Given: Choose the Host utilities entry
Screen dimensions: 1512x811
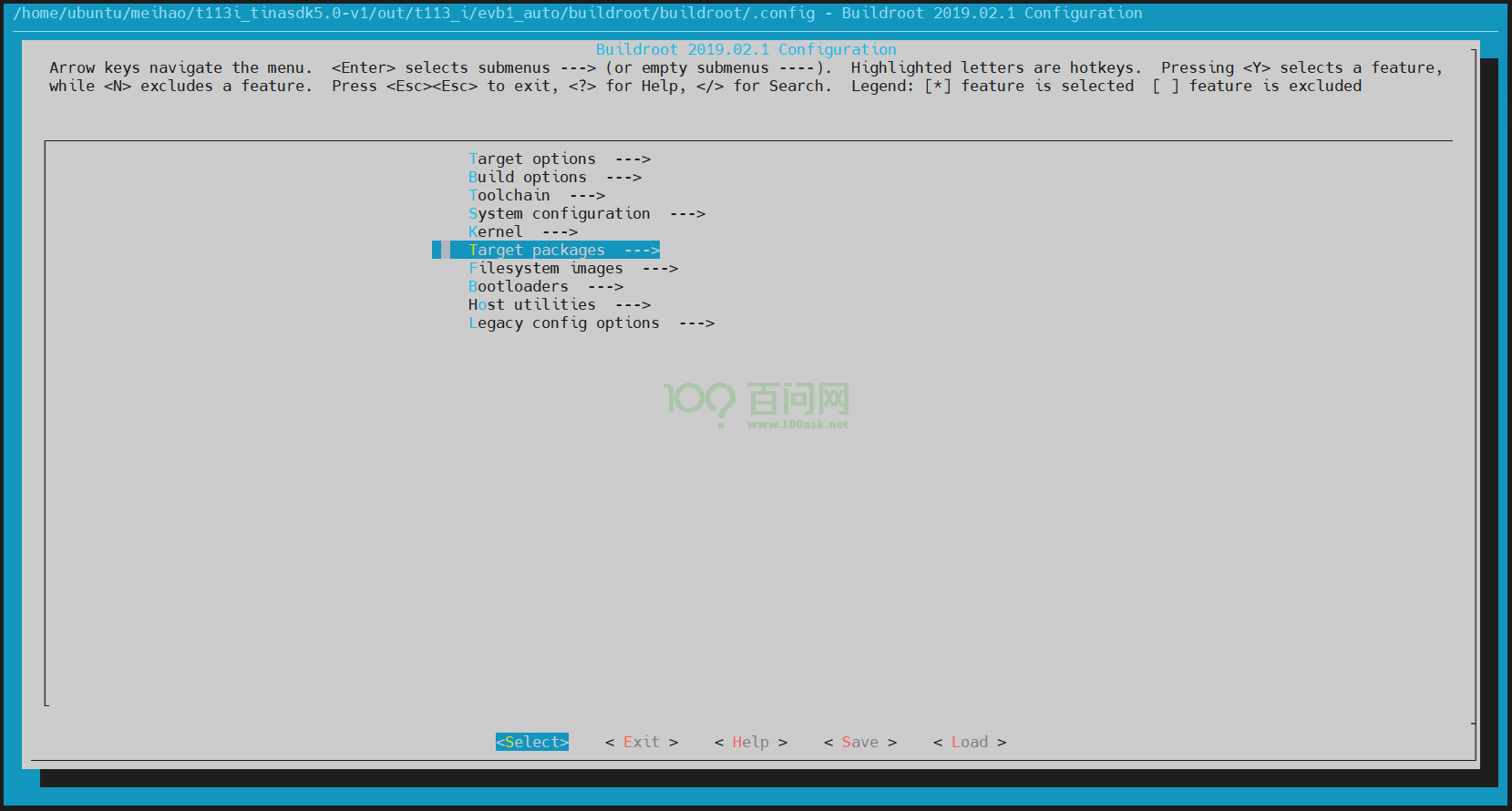Looking at the screenshot, I should [x=531, y=304].
